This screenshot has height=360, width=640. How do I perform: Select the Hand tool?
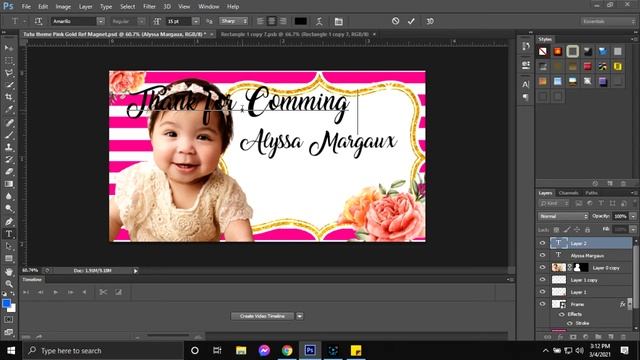[x=9, y=272]
